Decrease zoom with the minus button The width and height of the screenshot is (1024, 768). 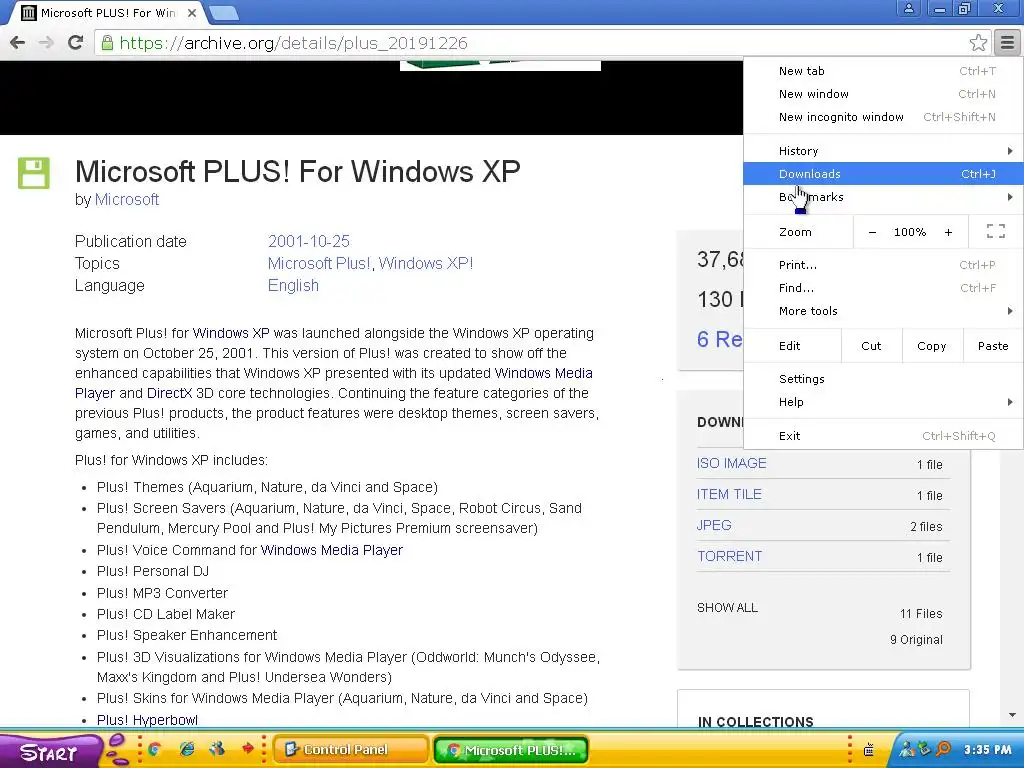872,232
